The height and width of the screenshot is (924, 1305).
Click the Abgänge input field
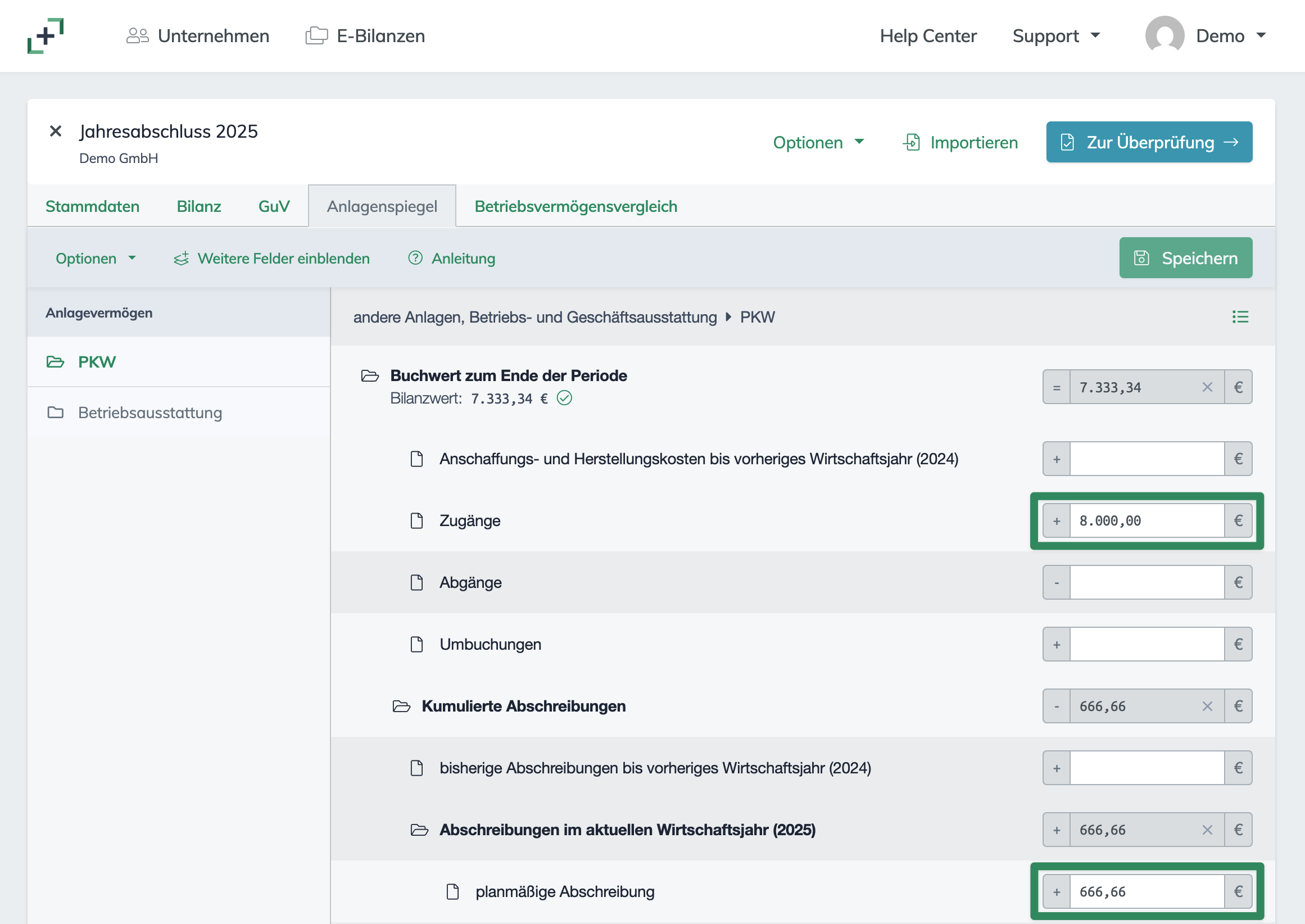1147,583
